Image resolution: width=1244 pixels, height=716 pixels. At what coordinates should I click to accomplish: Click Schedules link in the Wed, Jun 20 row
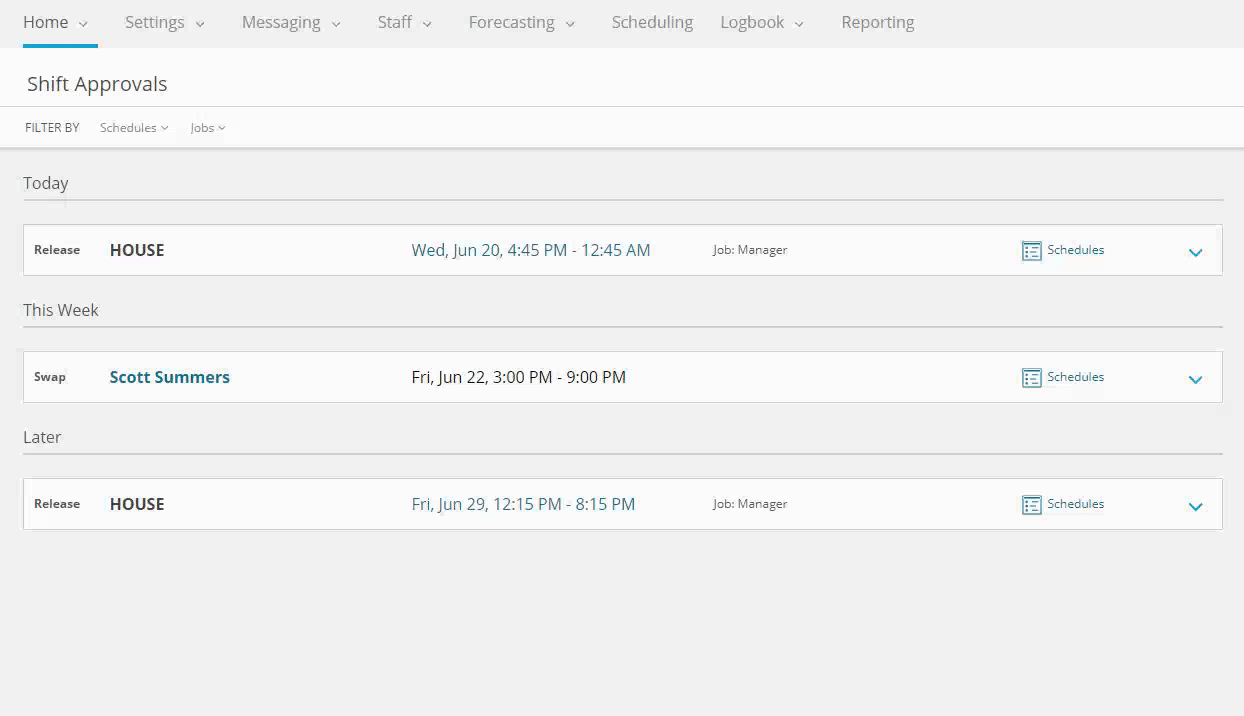point(1076,250)
